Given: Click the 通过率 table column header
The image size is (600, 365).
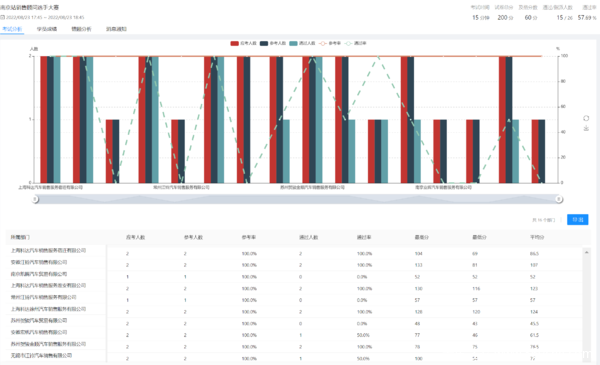Looking at the screenshot, I should point(364,237).
